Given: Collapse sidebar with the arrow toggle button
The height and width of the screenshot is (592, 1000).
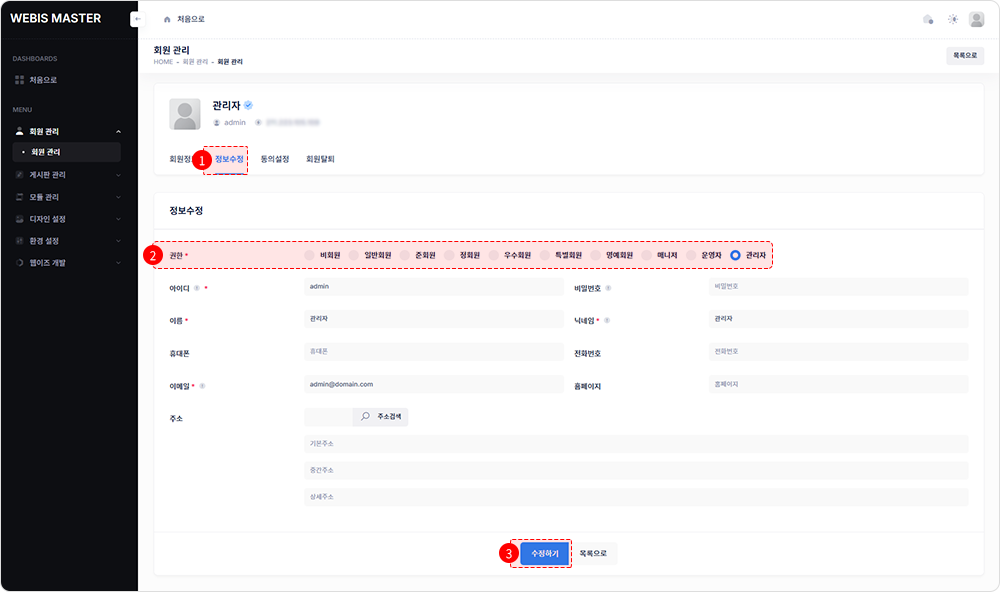Looking at the screenshot, I should pyautogui.click(x=137, y=19).
